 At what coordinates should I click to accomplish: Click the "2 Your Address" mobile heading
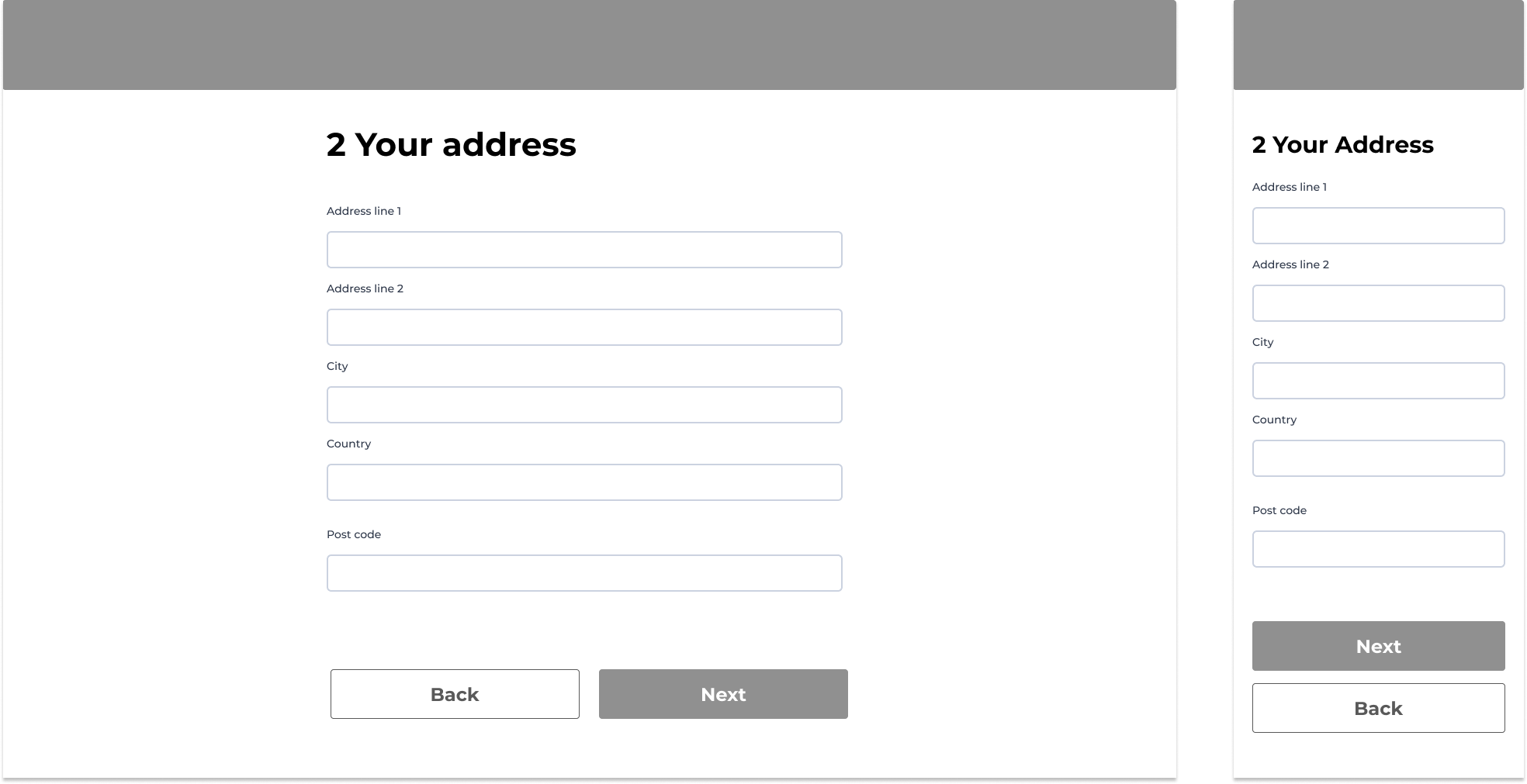(1342, 145)
